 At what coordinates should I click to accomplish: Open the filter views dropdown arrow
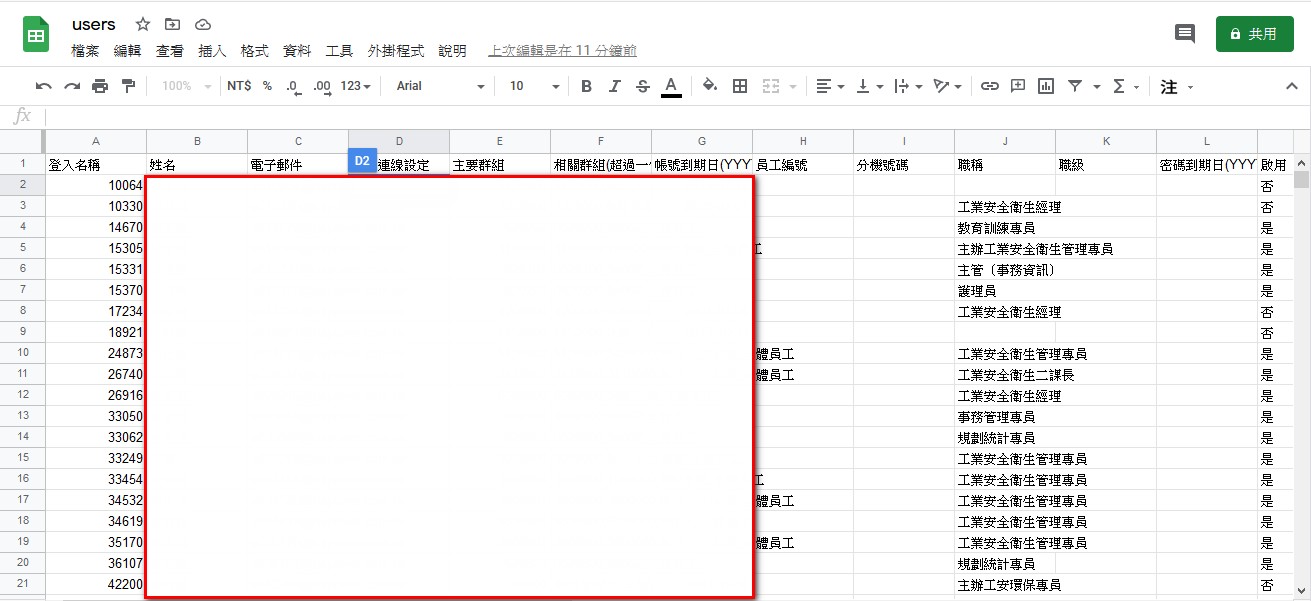coord(1097,86)
